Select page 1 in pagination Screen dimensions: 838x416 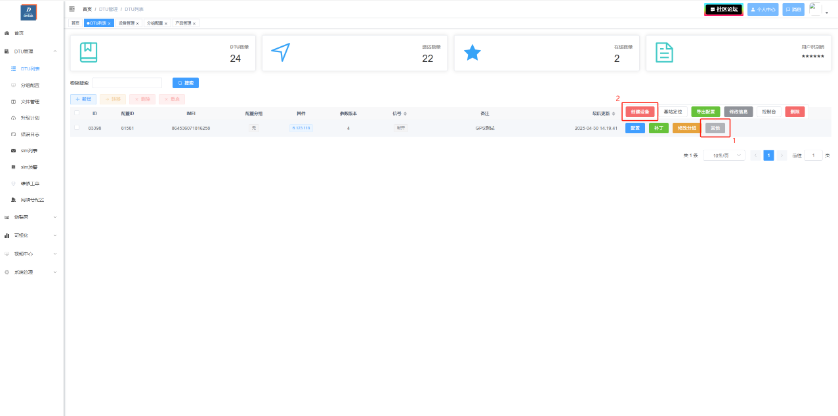769,155
